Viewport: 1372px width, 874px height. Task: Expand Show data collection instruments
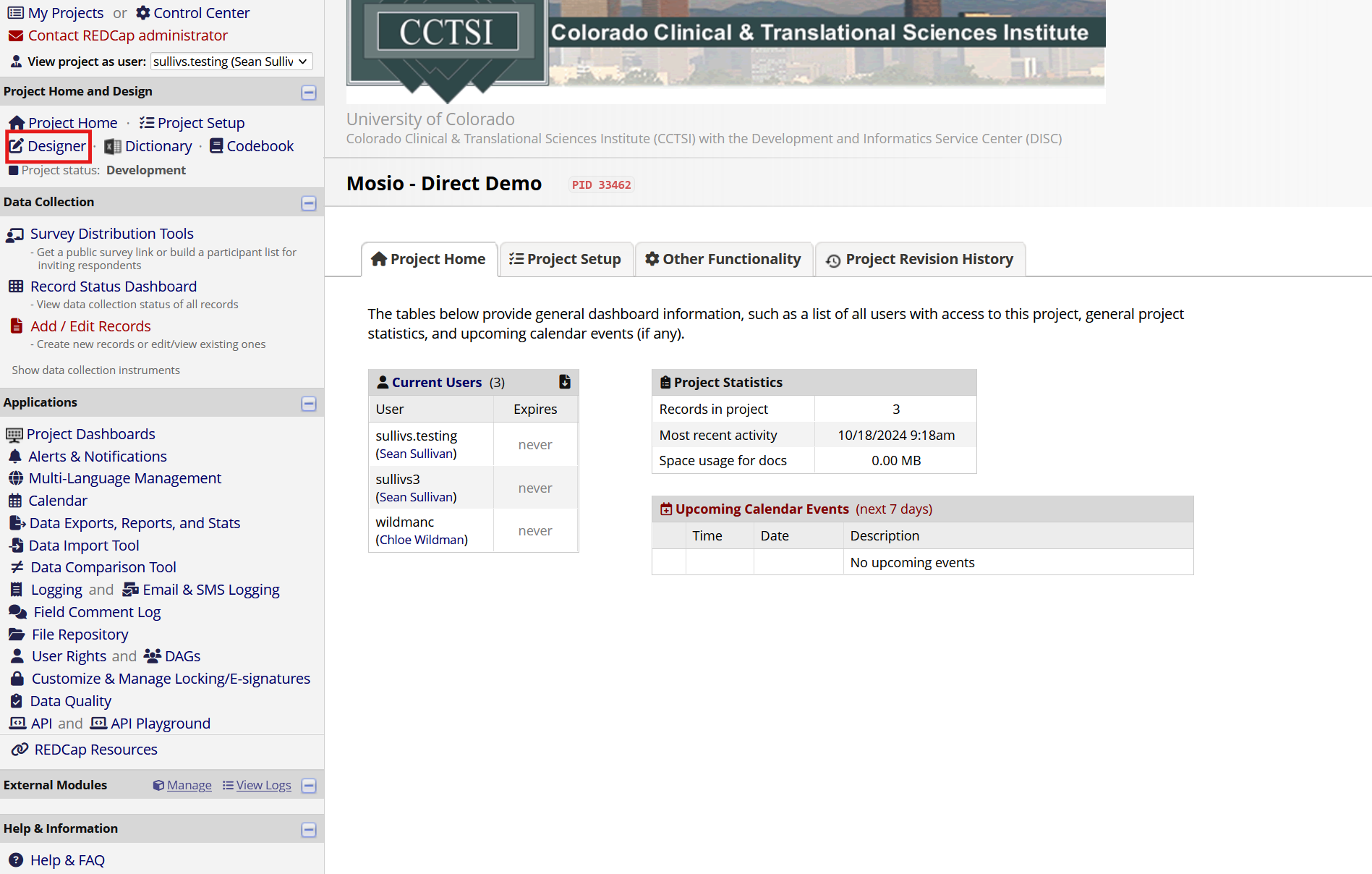[95, 370]
